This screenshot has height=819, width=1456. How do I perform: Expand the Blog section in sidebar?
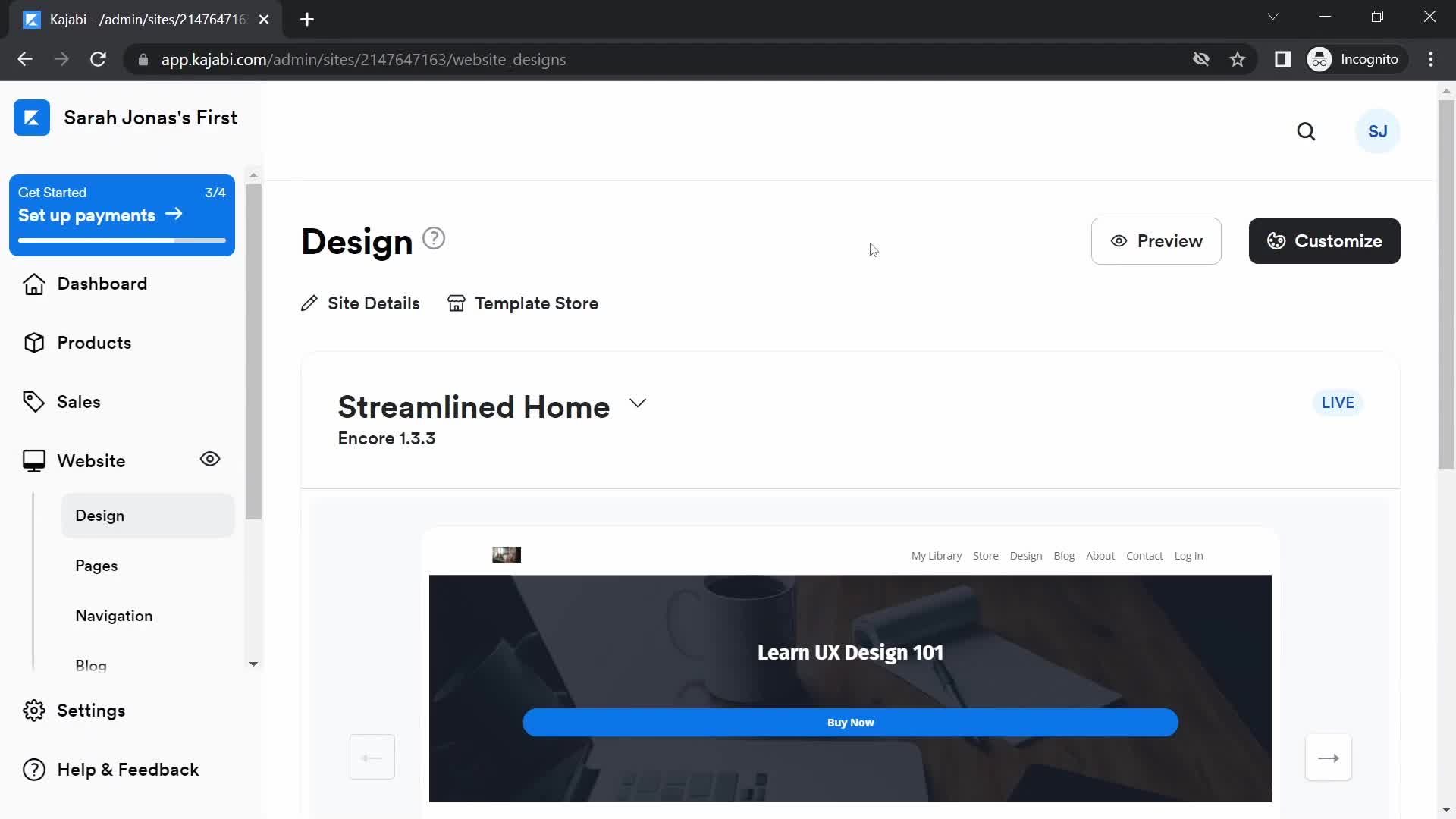[x=91, y=665]
